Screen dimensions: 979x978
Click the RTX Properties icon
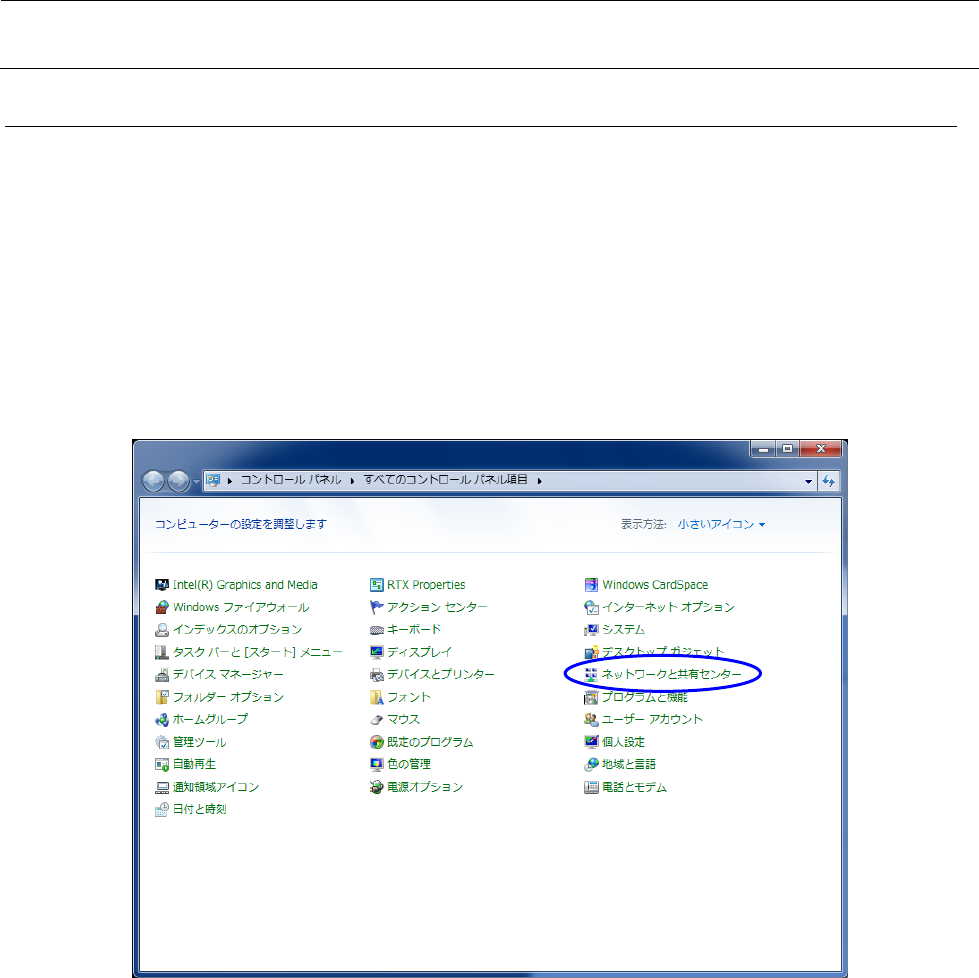tap(376, 585)
